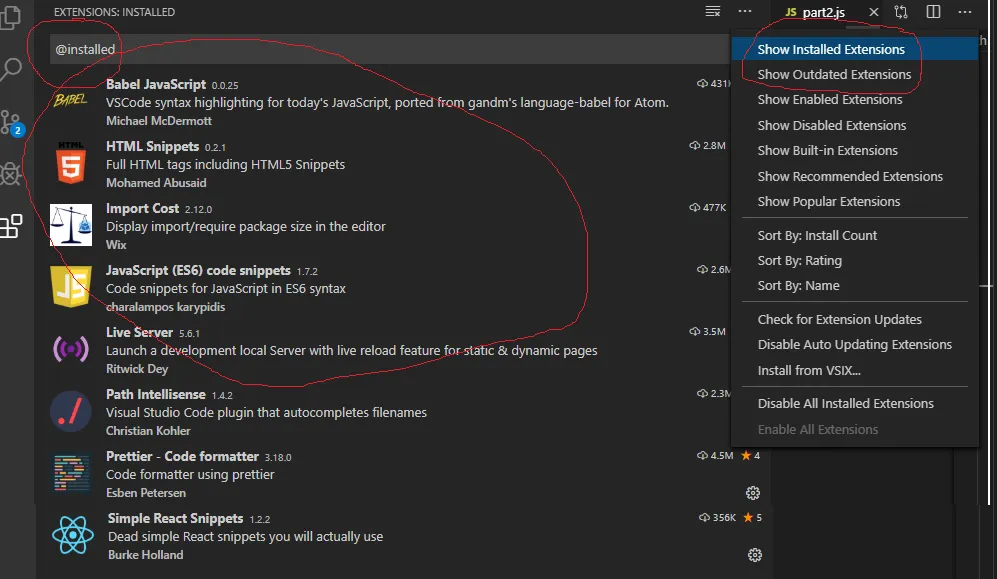Open the Debug view in activity bar
The width and height of the screenshot is (997, 579).
(11, 173)
